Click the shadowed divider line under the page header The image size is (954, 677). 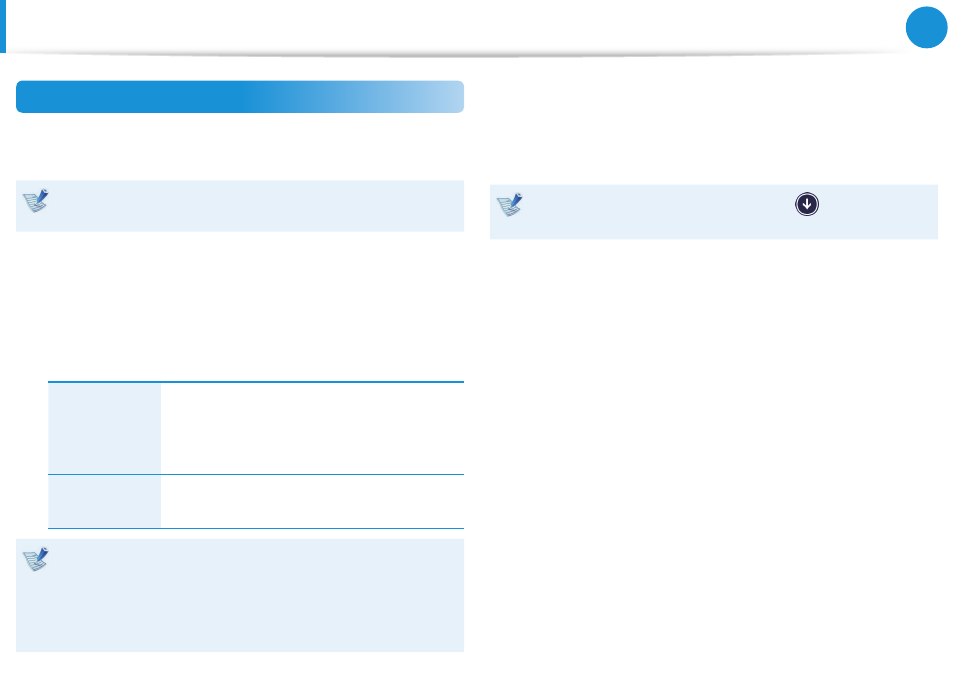(462, 54)
